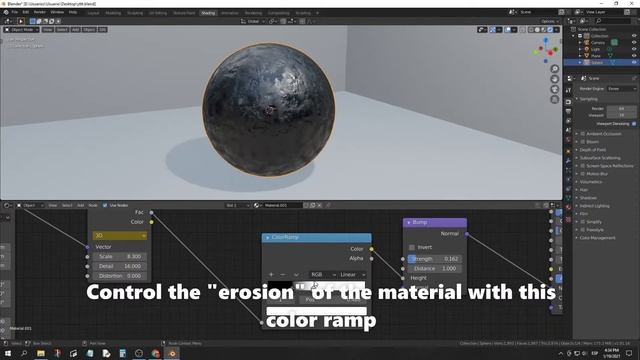Select material preview shading mode
Image resolution: width=640 pixels, height=360 pixels.
(544, 30)
